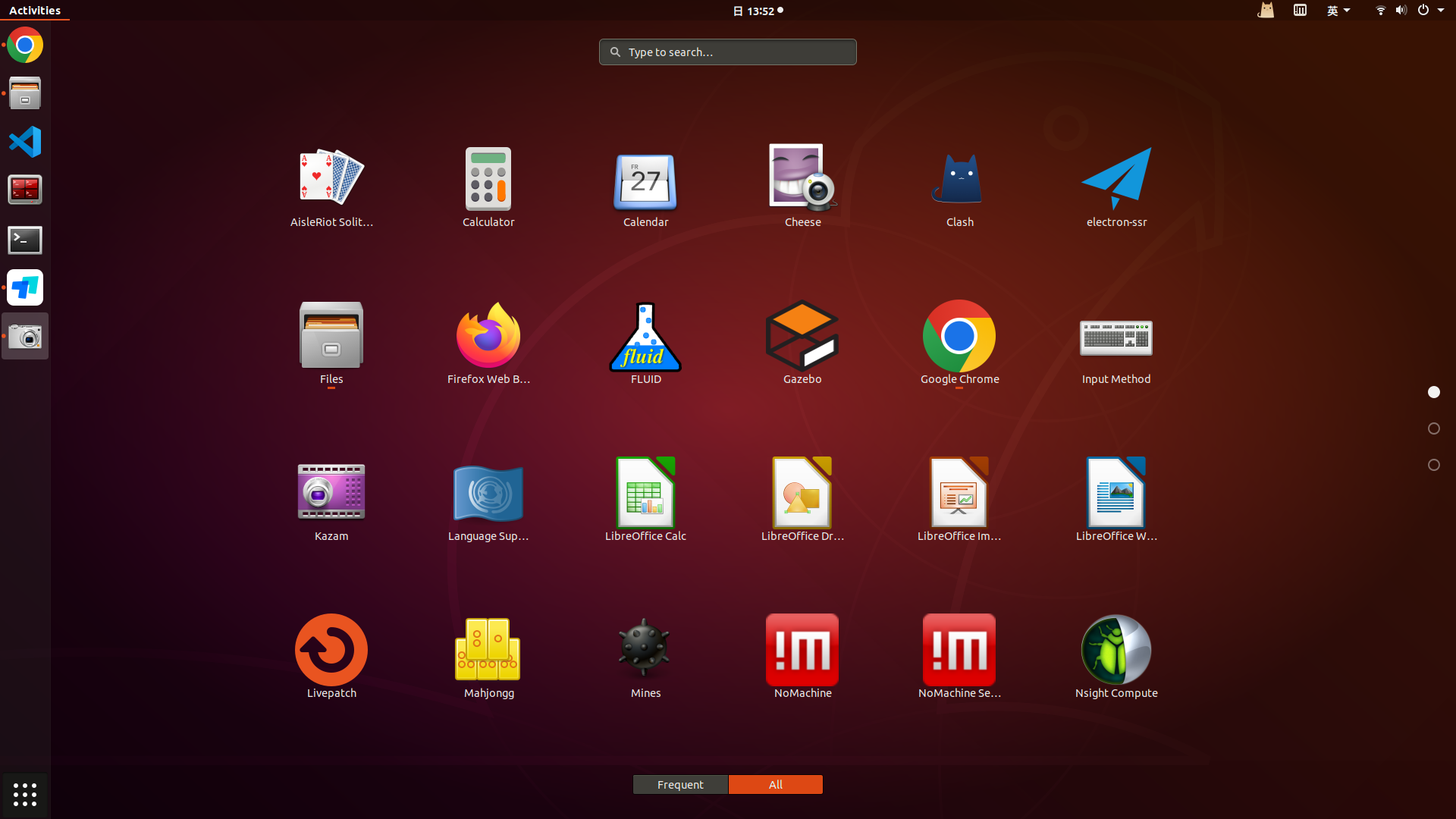The height and width of the screenshot is (819, 1456).
Task: Open the Cheese webcam app
Action: [802, 180]
